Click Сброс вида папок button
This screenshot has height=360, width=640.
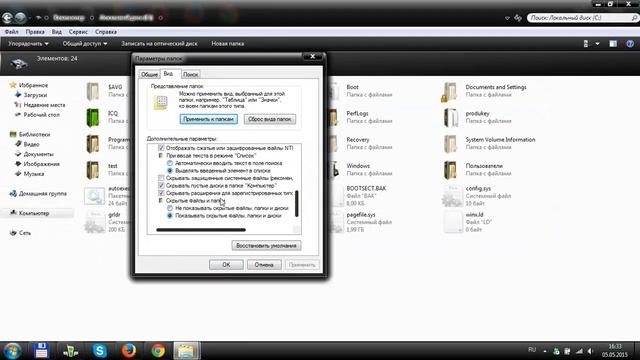270,119
